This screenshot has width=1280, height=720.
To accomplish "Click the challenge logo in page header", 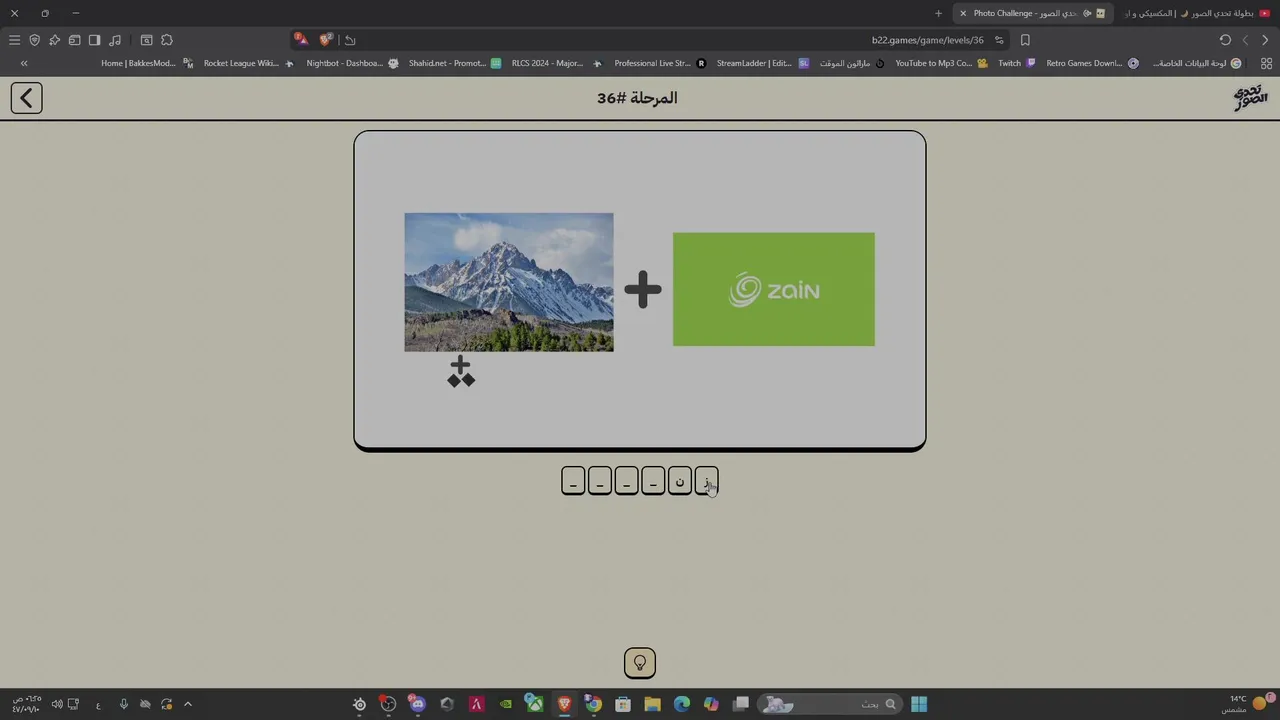I will [1250, 97].
